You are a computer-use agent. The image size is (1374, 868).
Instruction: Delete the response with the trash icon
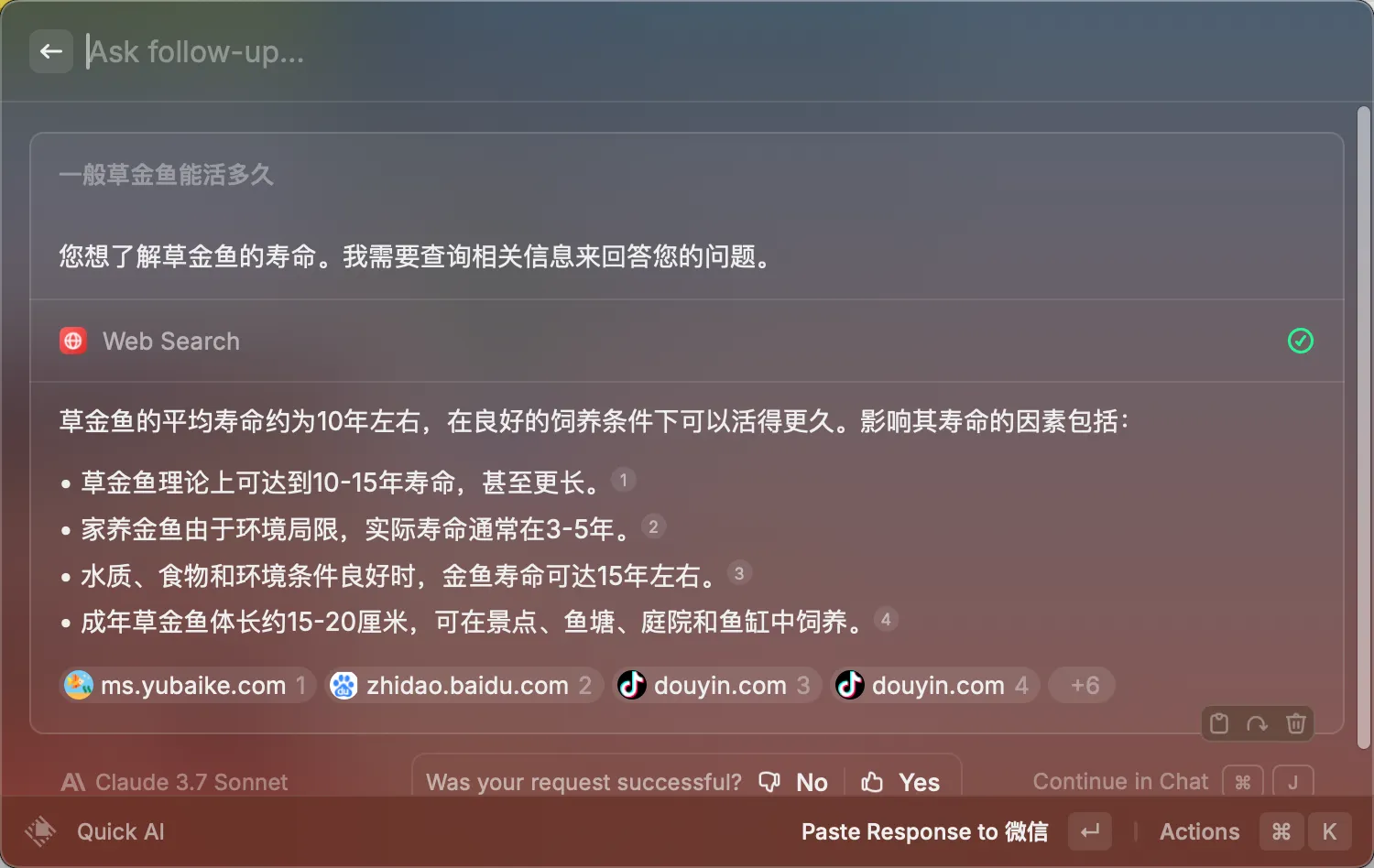(x=1295, y=723)
